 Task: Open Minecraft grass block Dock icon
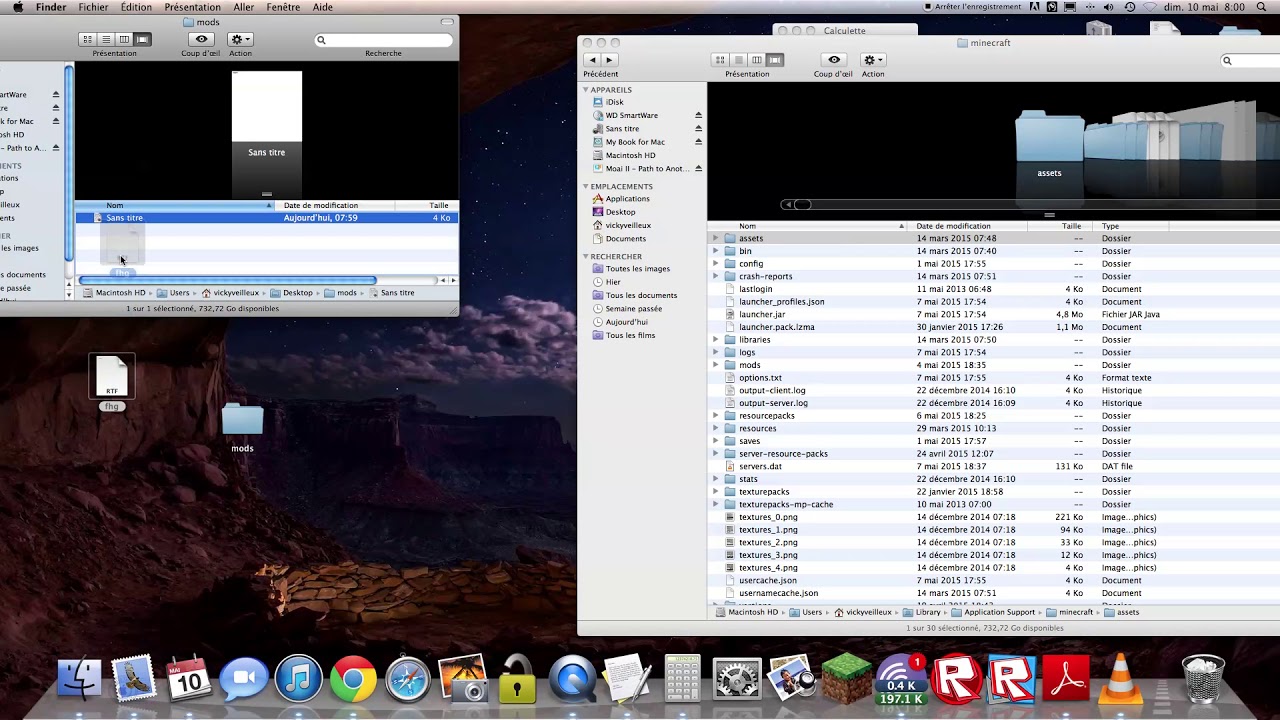pos(846,677)
